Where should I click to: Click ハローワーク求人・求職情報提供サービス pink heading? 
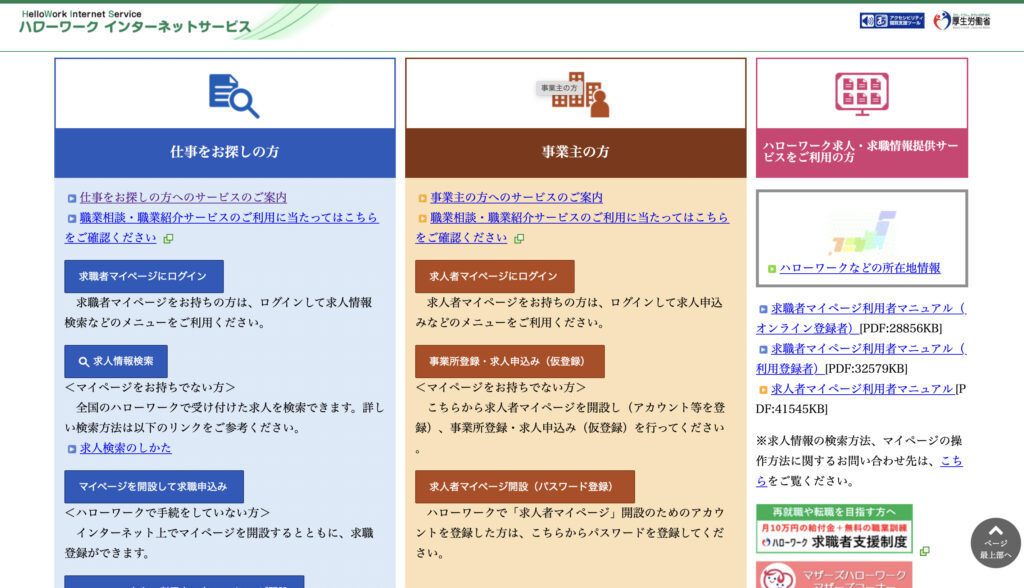coord(862,152)
